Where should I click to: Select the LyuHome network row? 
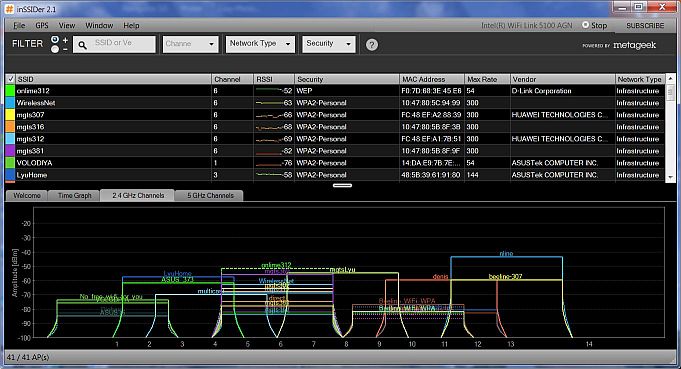click(x=335, y=175)
